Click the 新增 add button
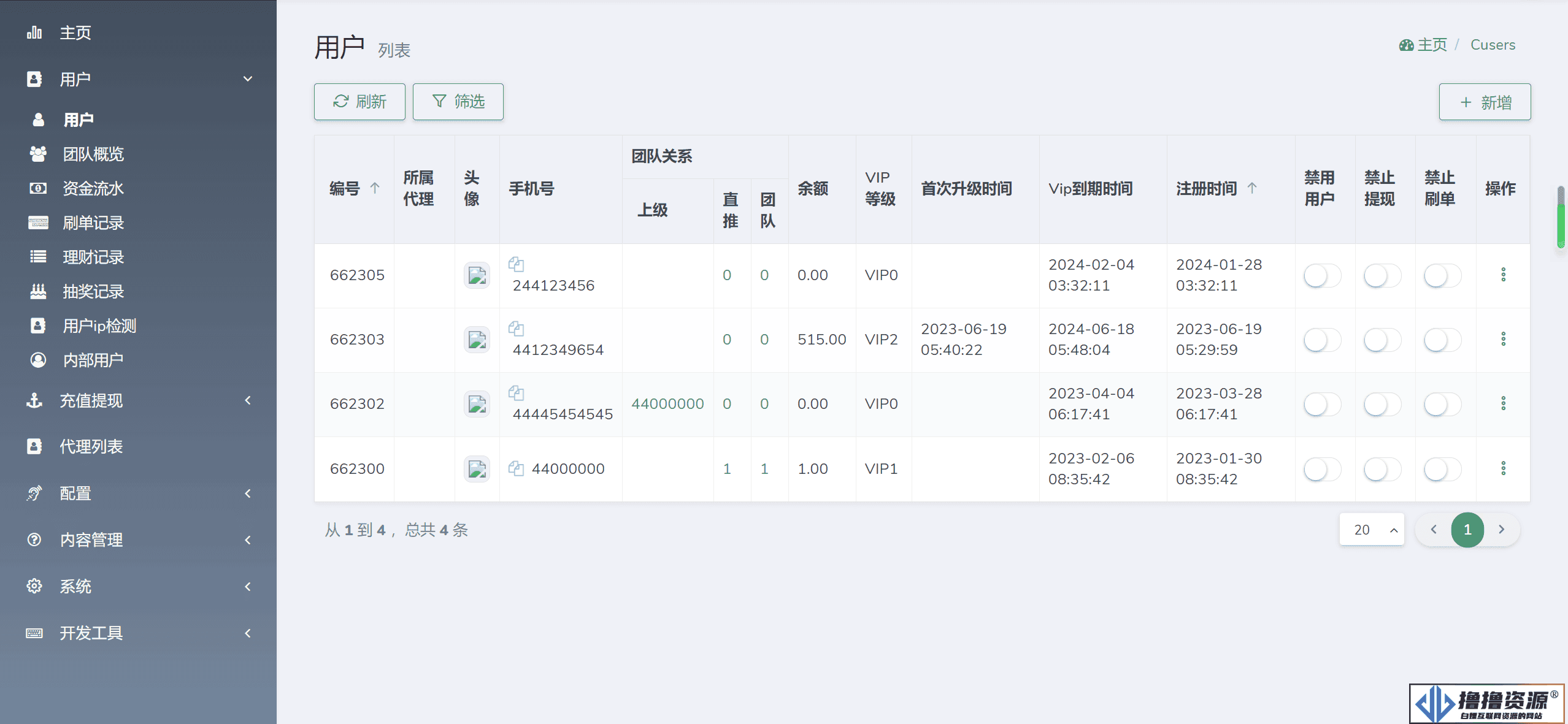 (1485, 102)
